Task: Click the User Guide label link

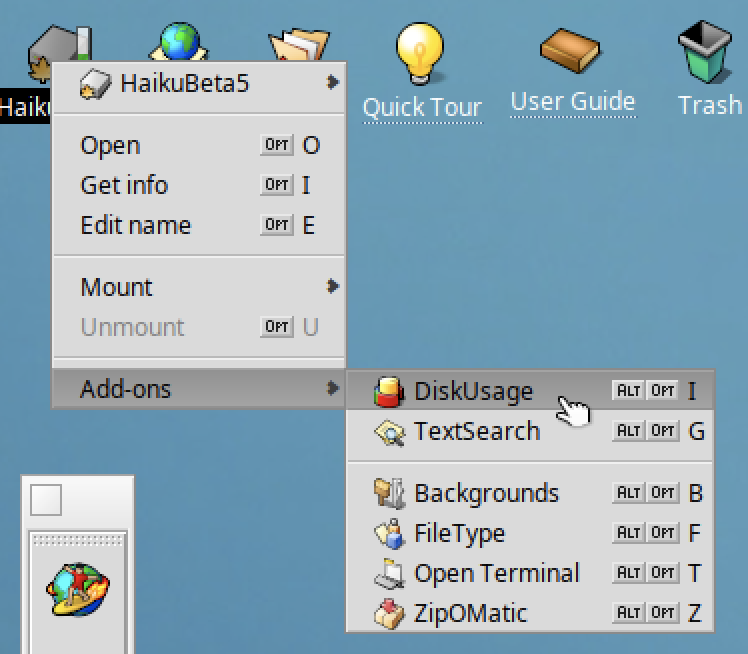Action: pos(573,102)
